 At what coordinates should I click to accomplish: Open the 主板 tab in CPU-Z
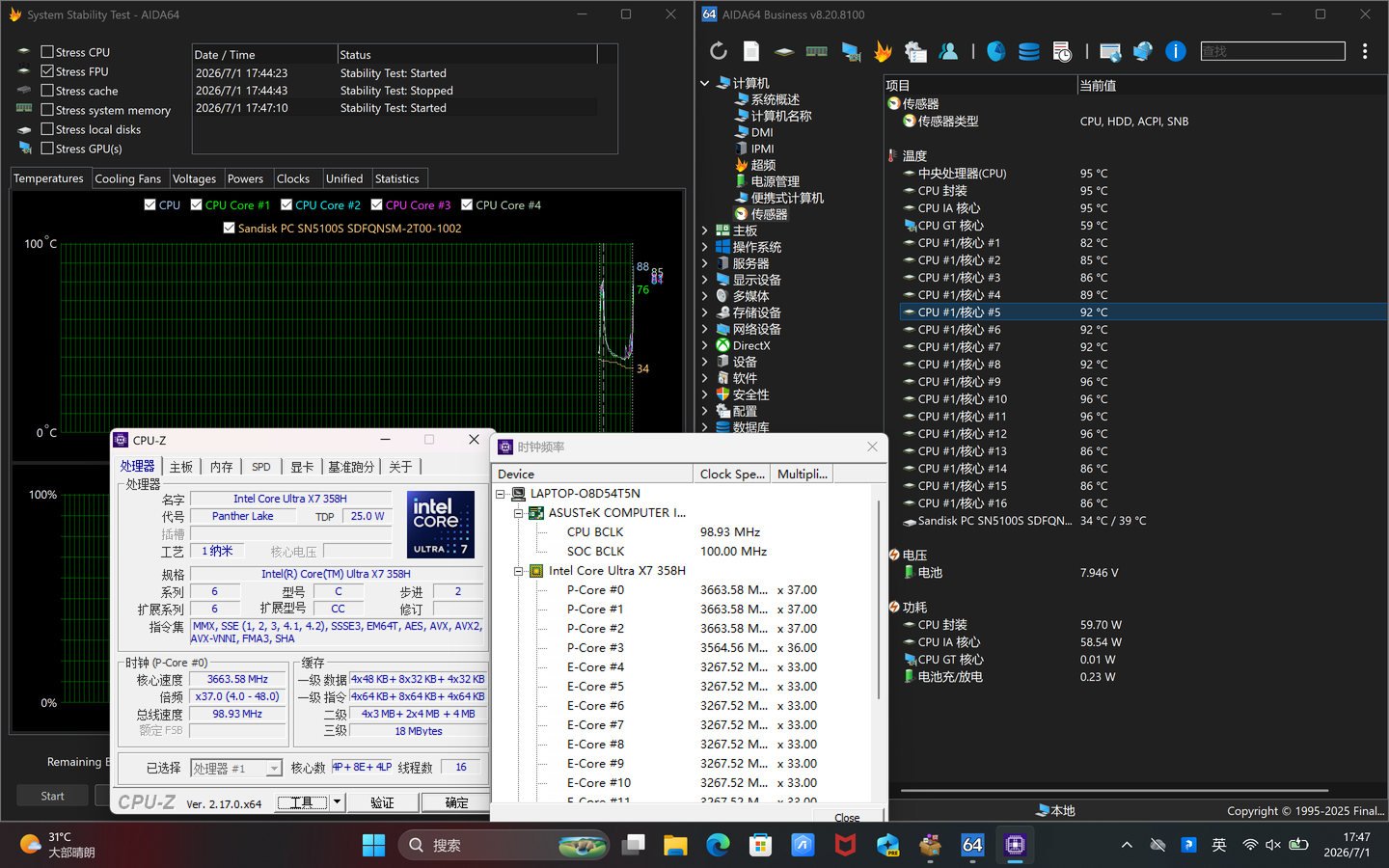181,467
